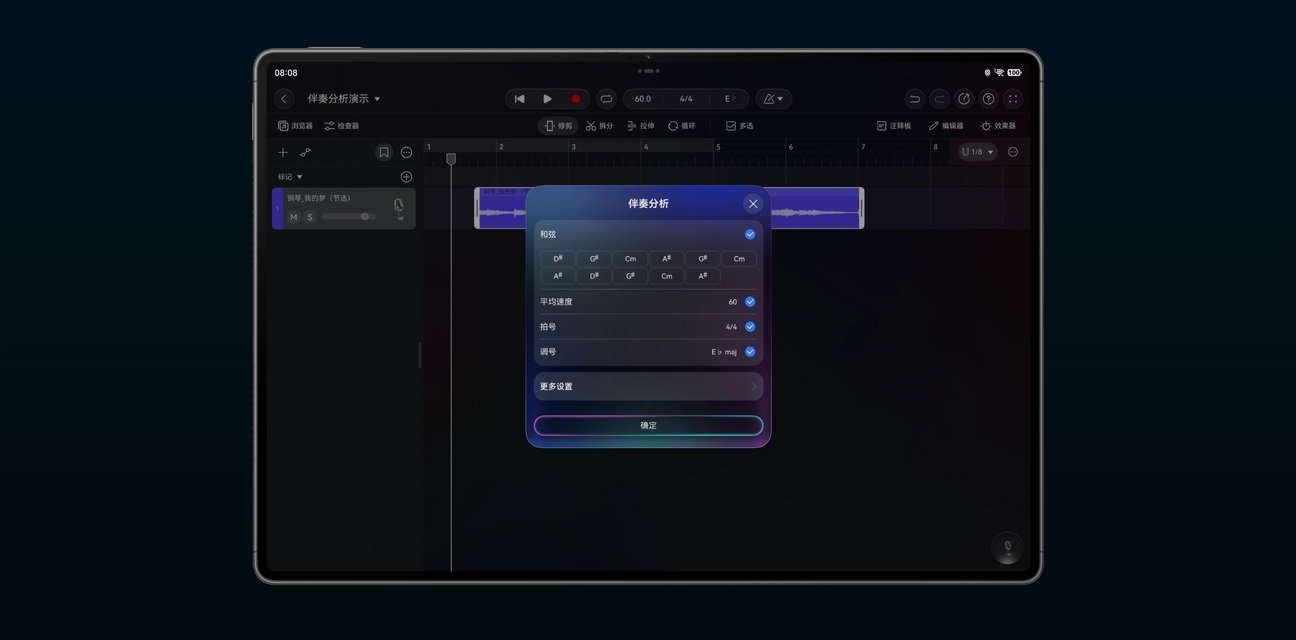
Task: Open the 编辑器 editor panel
Action: coord(946,126)
